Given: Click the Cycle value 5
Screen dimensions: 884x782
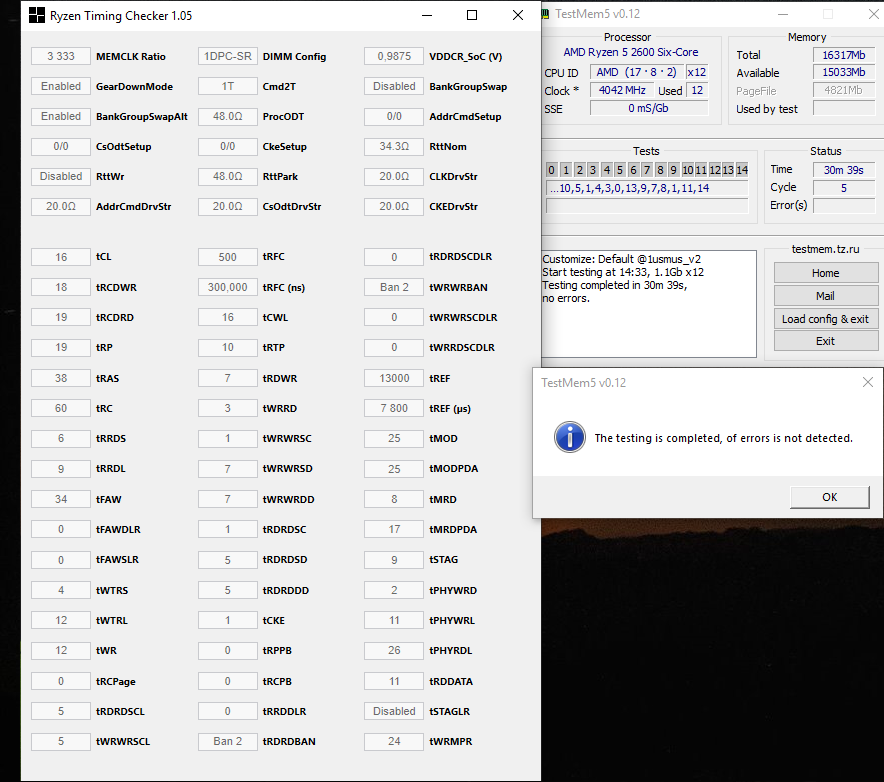Looking at the screenshot, I should (x=843, y=188).
